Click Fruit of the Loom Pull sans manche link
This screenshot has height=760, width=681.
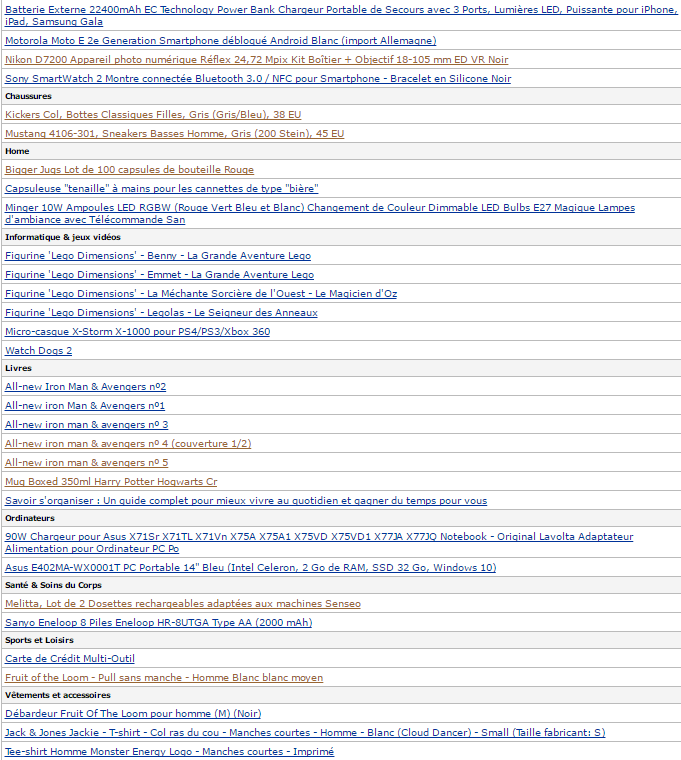(x=164, y=678)
